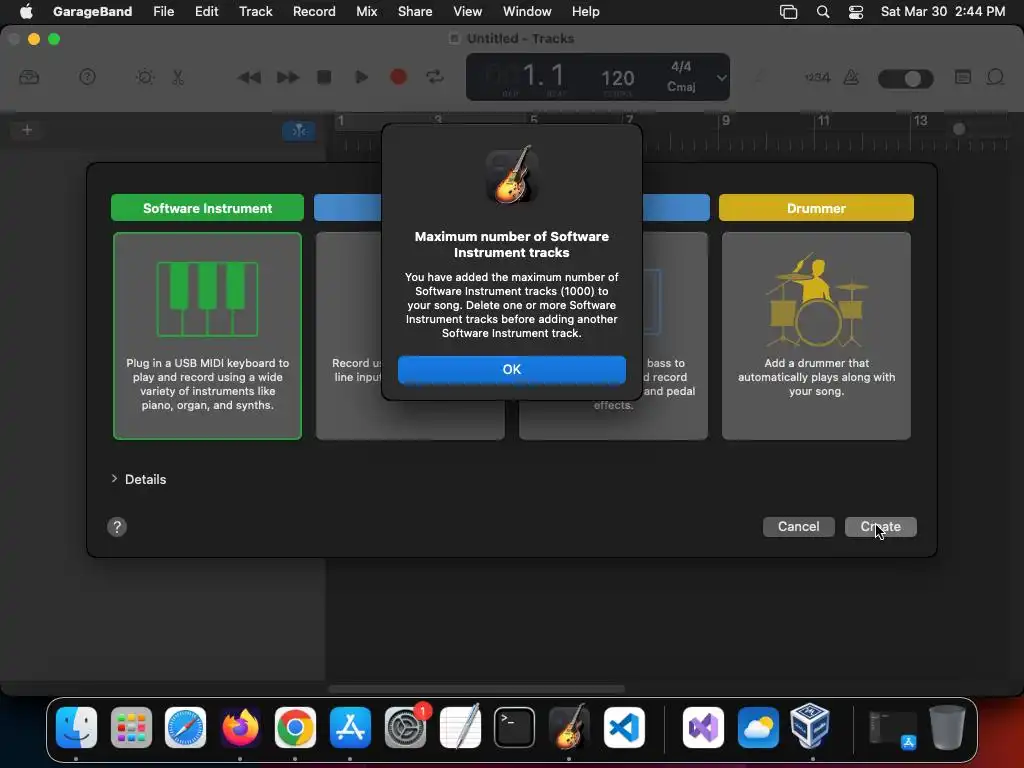The height and width of the screenshot is (768, 1024).
Task: Choose the Software Instrument piano keyboard card
Action: (207, 336)
